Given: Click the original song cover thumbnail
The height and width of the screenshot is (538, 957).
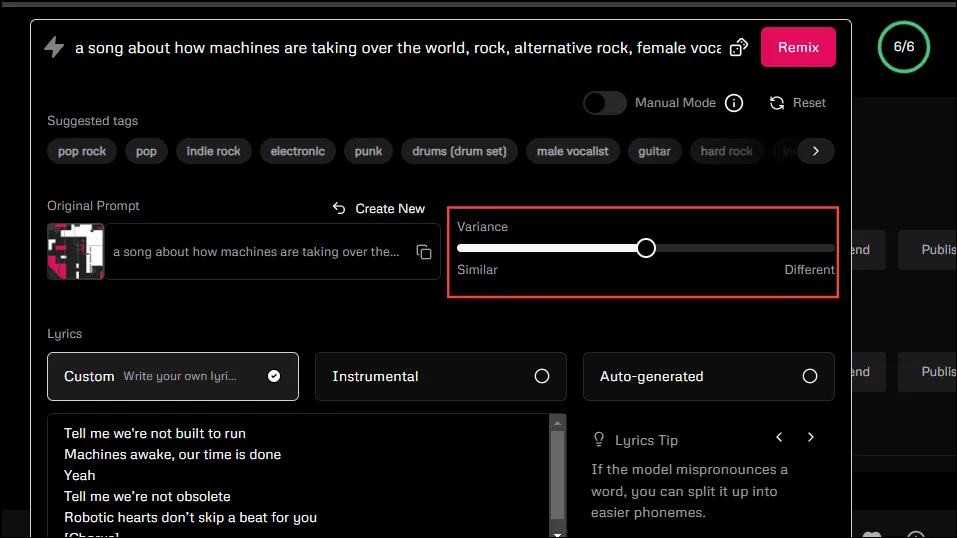Looking at the screenshot, I should (x=76, y=252).
